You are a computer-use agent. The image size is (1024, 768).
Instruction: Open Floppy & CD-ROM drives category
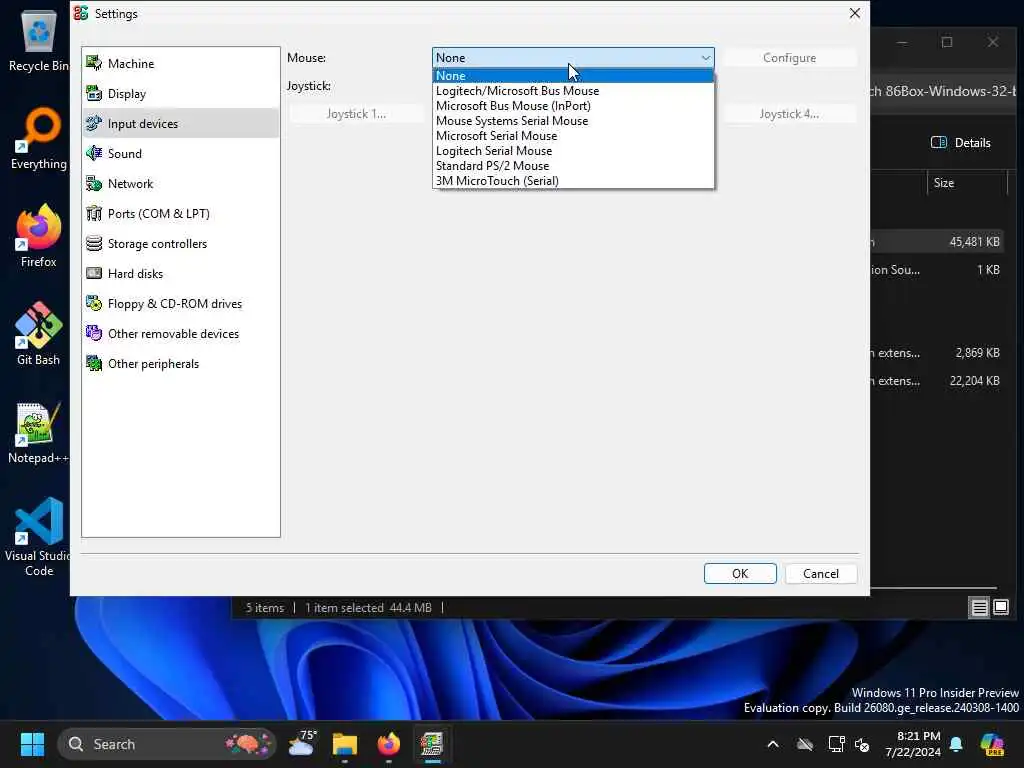(181, 304)
